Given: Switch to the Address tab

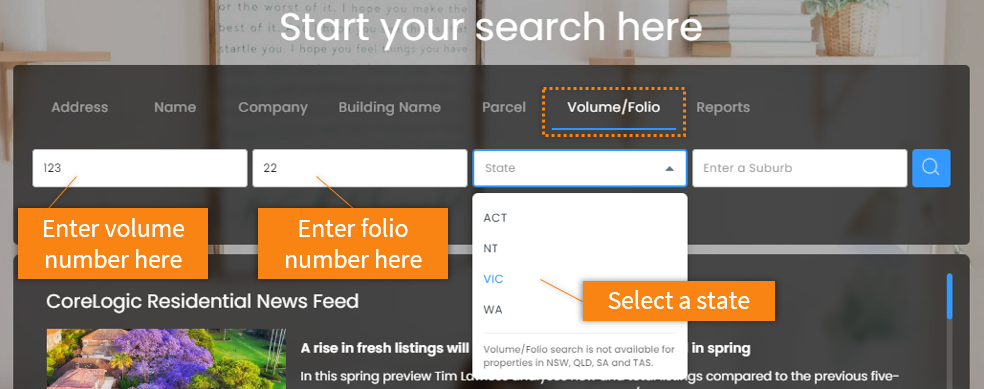Looking at the screenshot, I should point(80,107).
